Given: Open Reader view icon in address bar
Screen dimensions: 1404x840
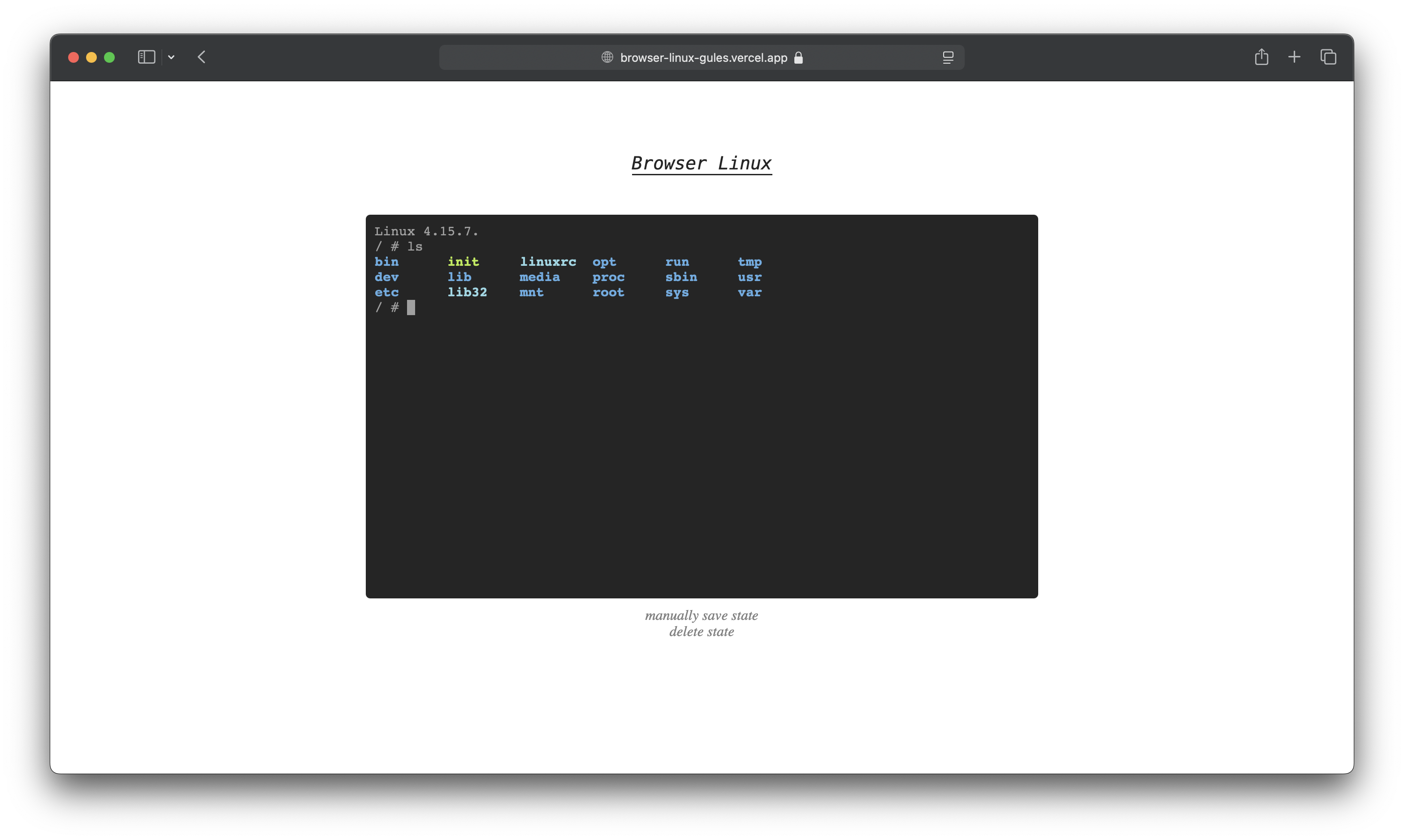Looking at the screenshot, I should pos(948,57).
